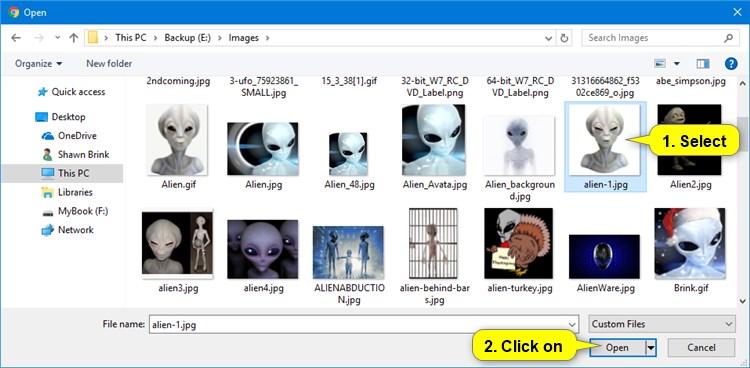Open help with the question mark icon
The height and width of the screenshot is (368, 750).
(731, 63)
